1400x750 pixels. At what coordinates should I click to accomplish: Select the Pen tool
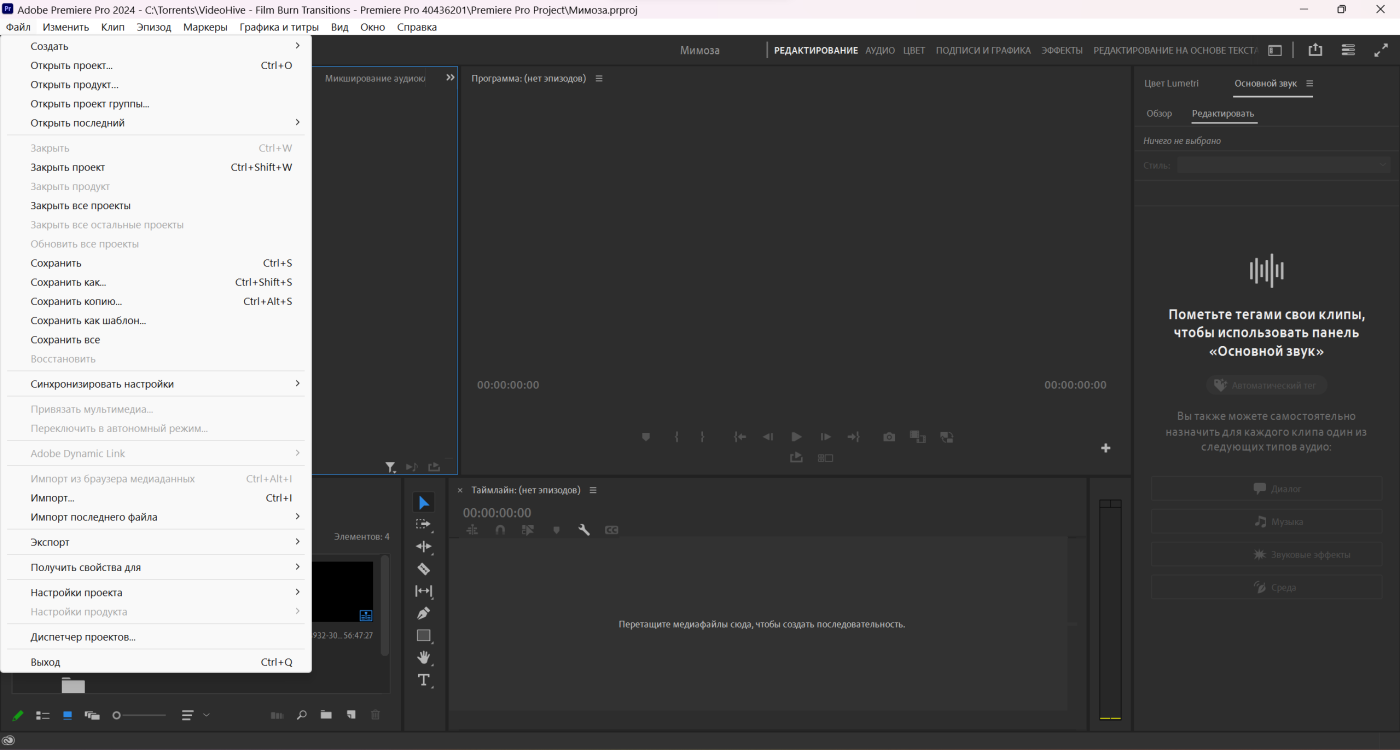pyautogui.click(x=424, y=613)
